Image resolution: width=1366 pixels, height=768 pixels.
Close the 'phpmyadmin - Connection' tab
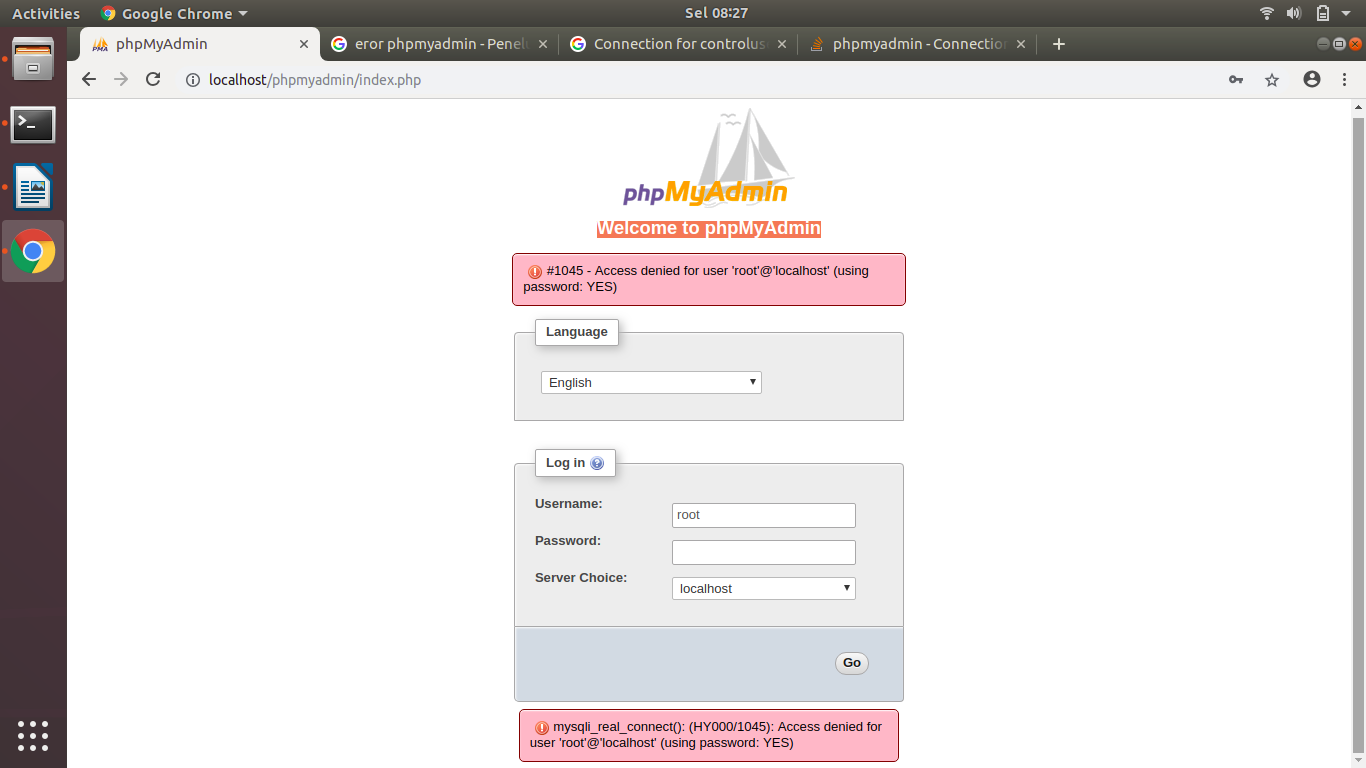(1021, 44)
